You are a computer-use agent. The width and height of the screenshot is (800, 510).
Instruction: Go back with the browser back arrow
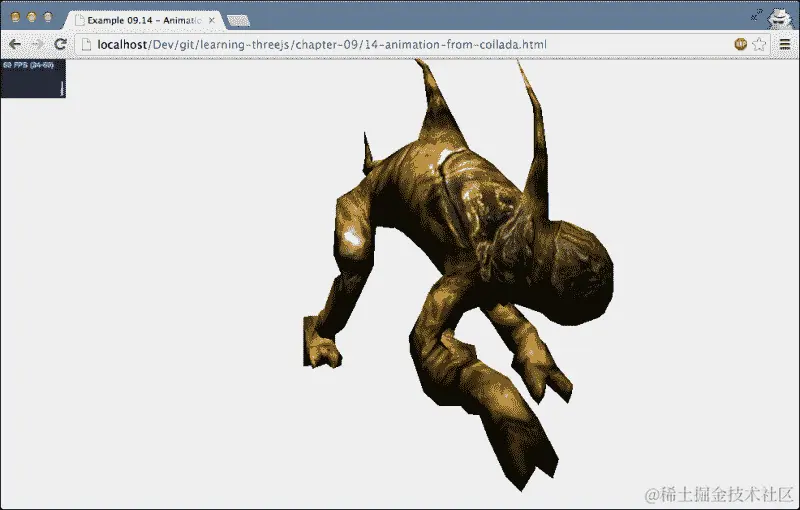point(15,44)
